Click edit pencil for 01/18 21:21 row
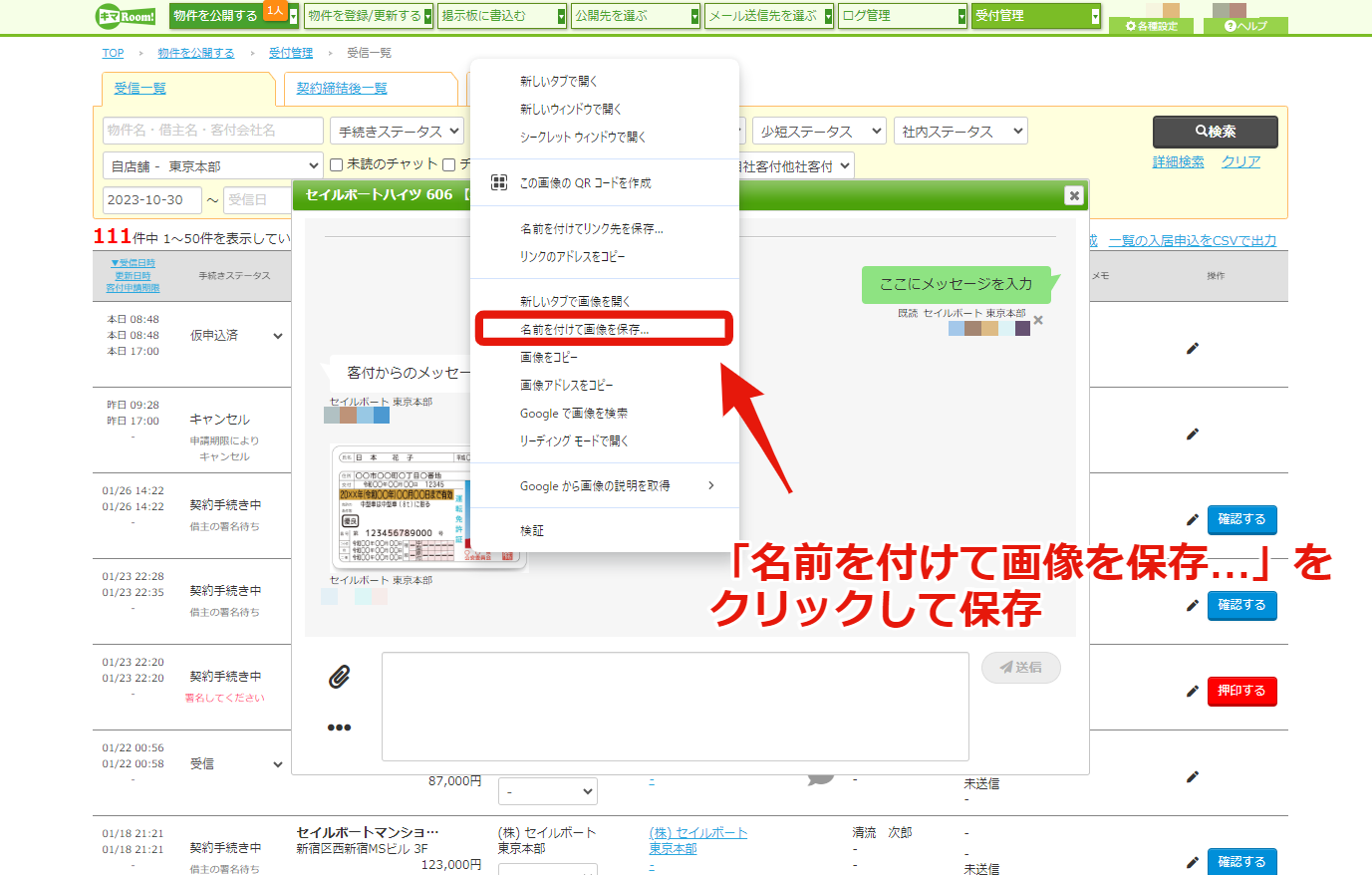 tap(1192, 862)
